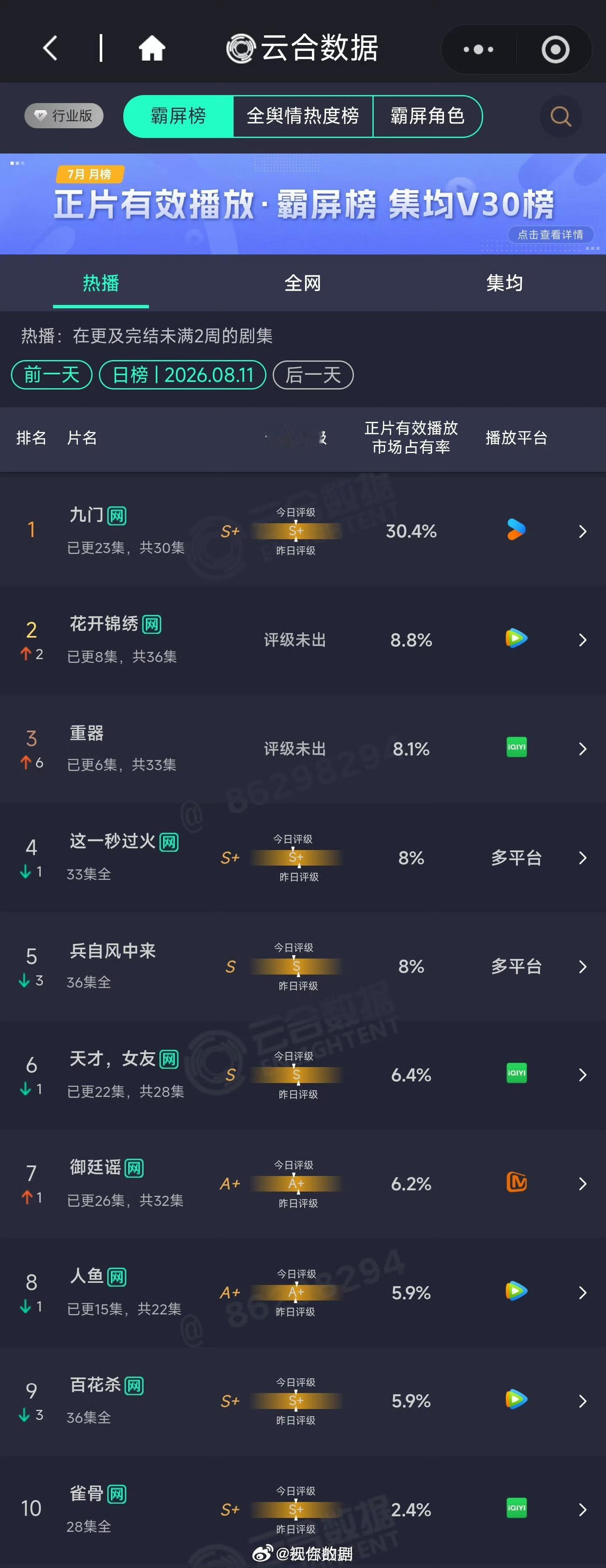Screen dimensions: 606x1568
Task: Go to 前一天 previous day
Action: tap(52, 374)
